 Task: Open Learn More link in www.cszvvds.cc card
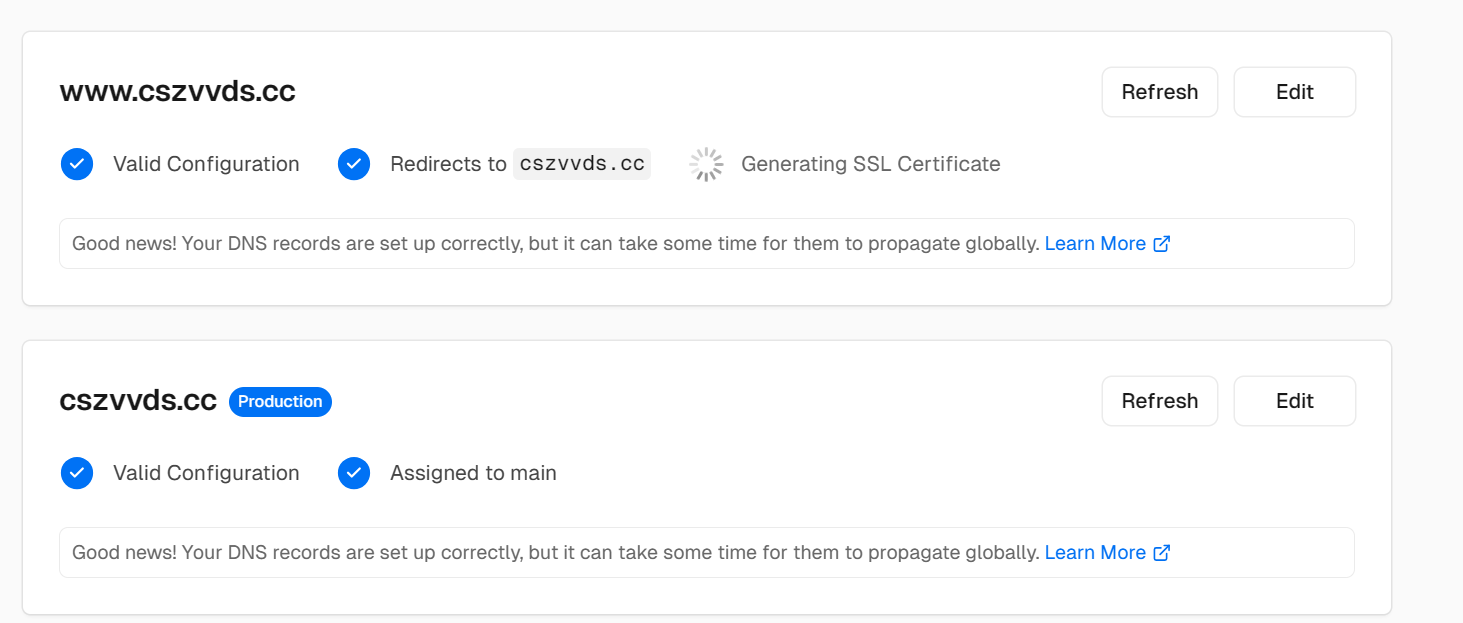point(1095,244)
